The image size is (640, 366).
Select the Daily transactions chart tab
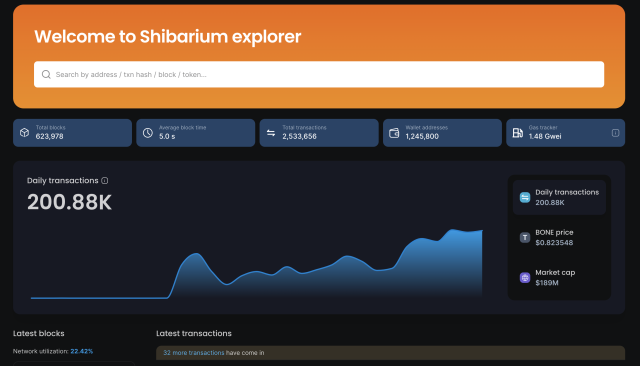coord(559,197)
